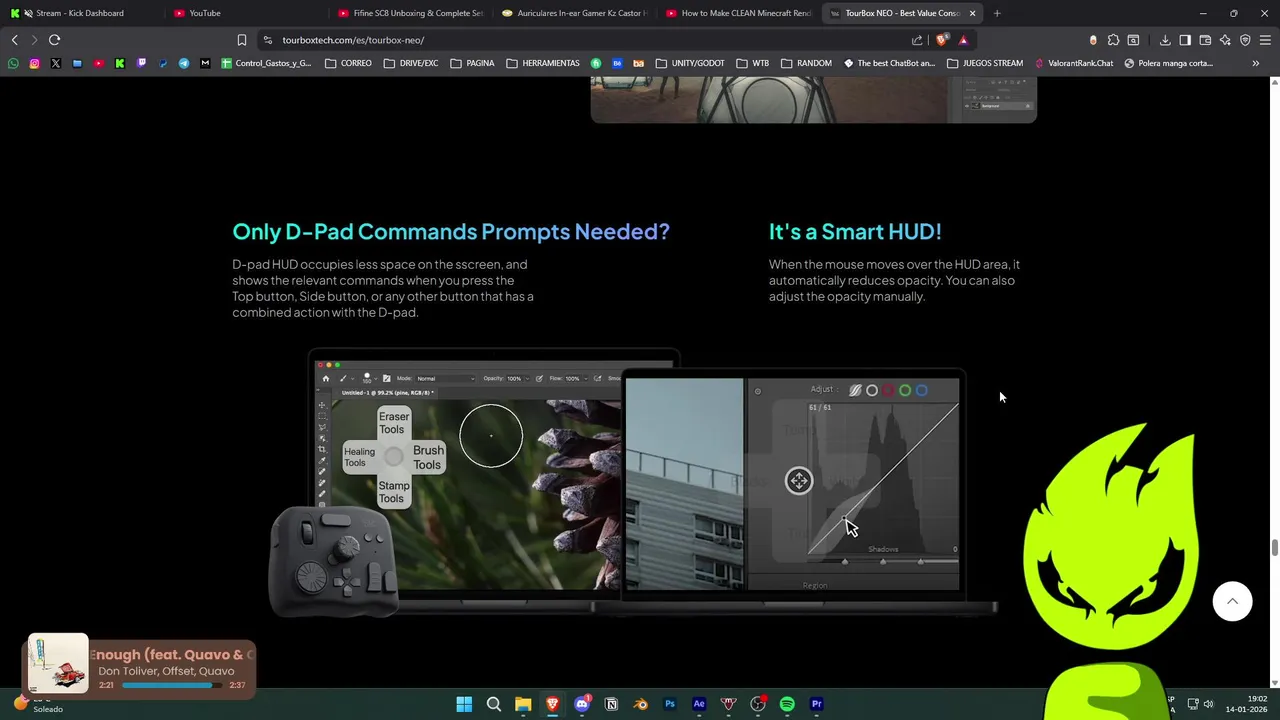
Task: Open Brave Wallet icon
Action: [1205, 40]
